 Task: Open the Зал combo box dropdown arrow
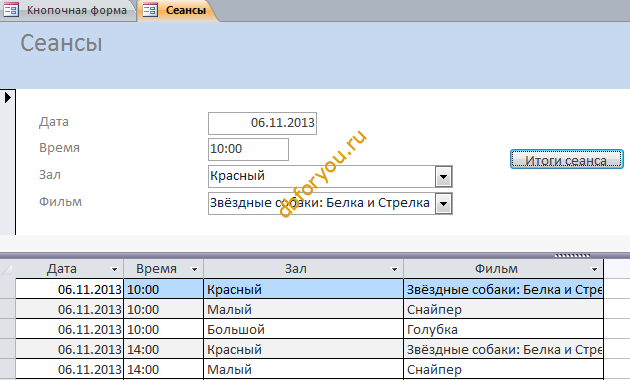pyautogui.click(x=444, y=176)
